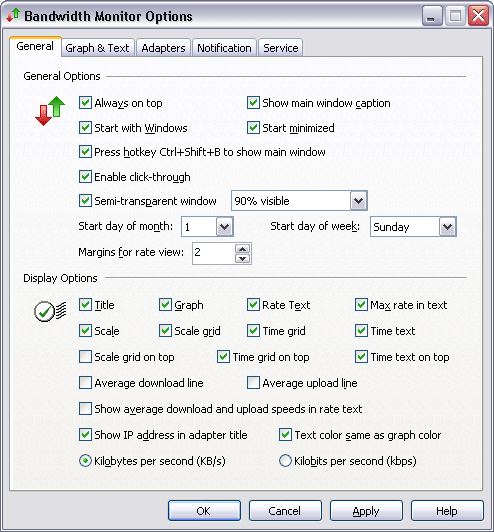Screen dimensions: 494x532
Task: Toggle Start with Windows option
Action: coord(85,128)
